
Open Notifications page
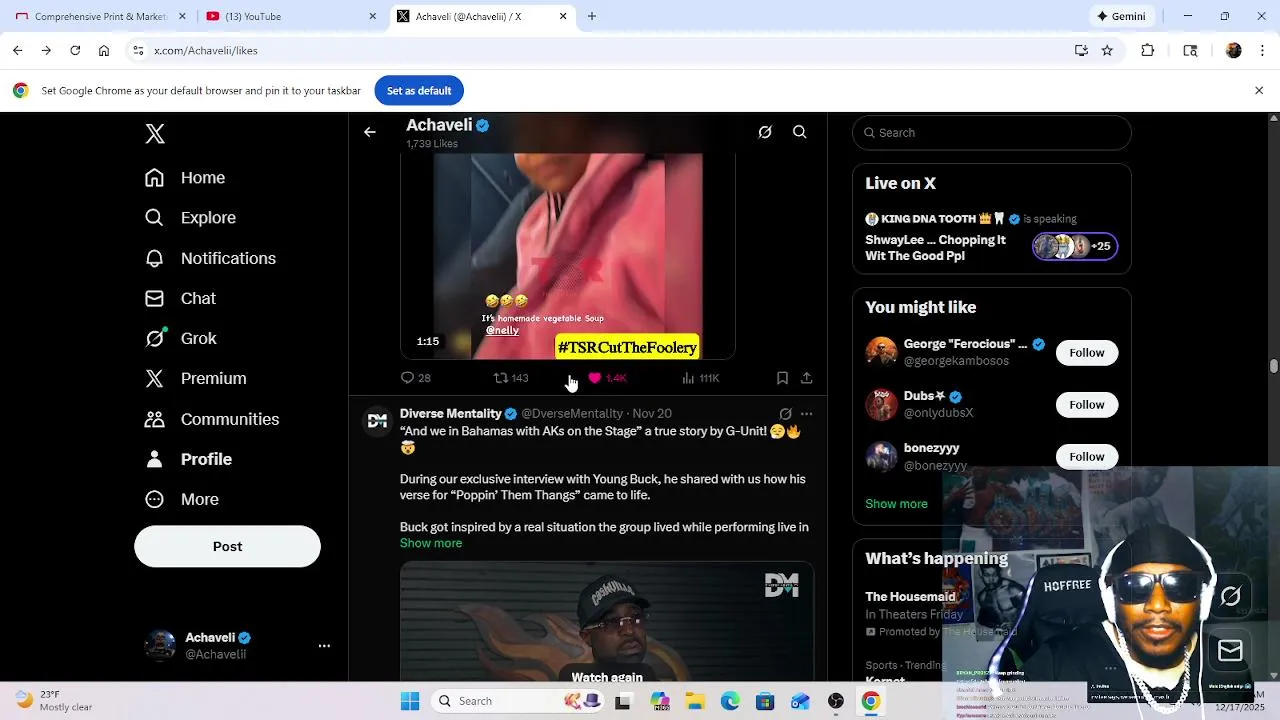click(210, 258)
